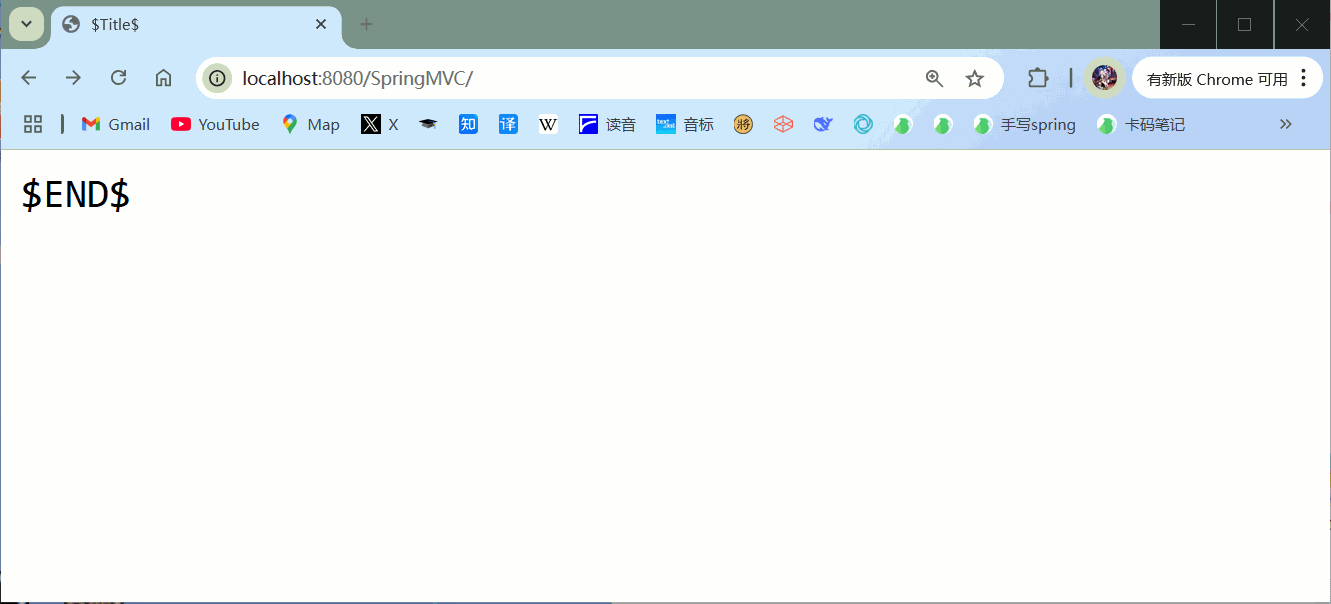Open the home page
This screenshot has height=604, width=1331.
pos(163,78)
